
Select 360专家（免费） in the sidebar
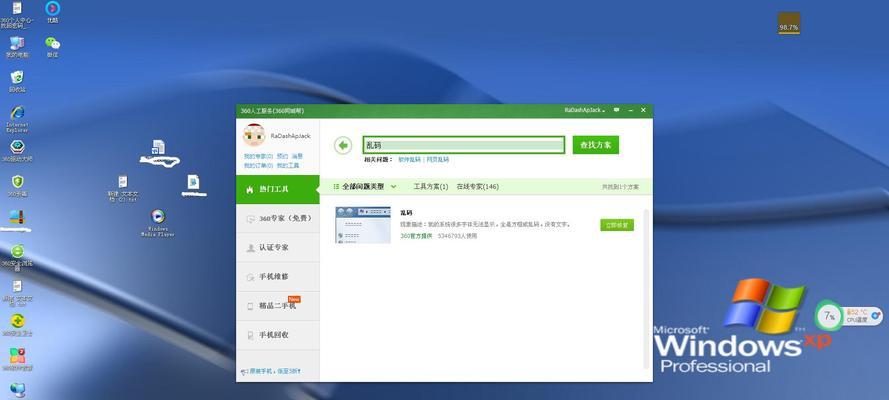[278, 219]
